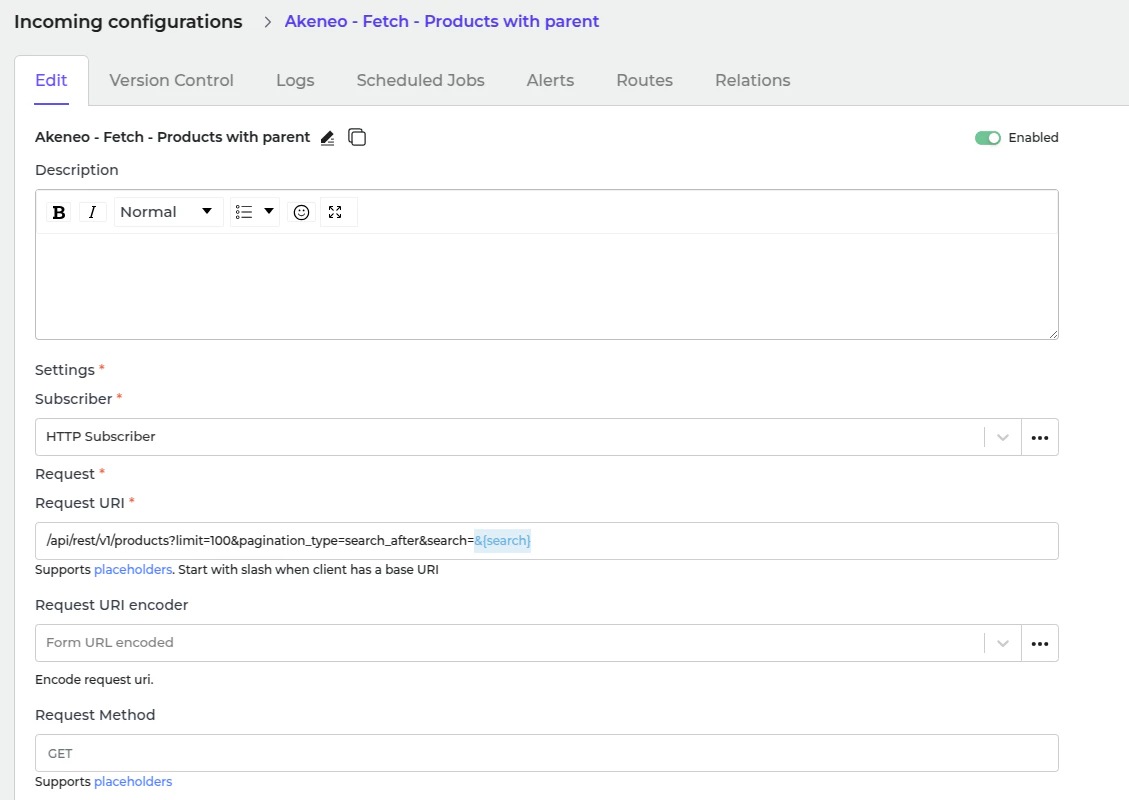
Task: Go to the Scheduled Jobs tab
Action: (x=420, y=81)
